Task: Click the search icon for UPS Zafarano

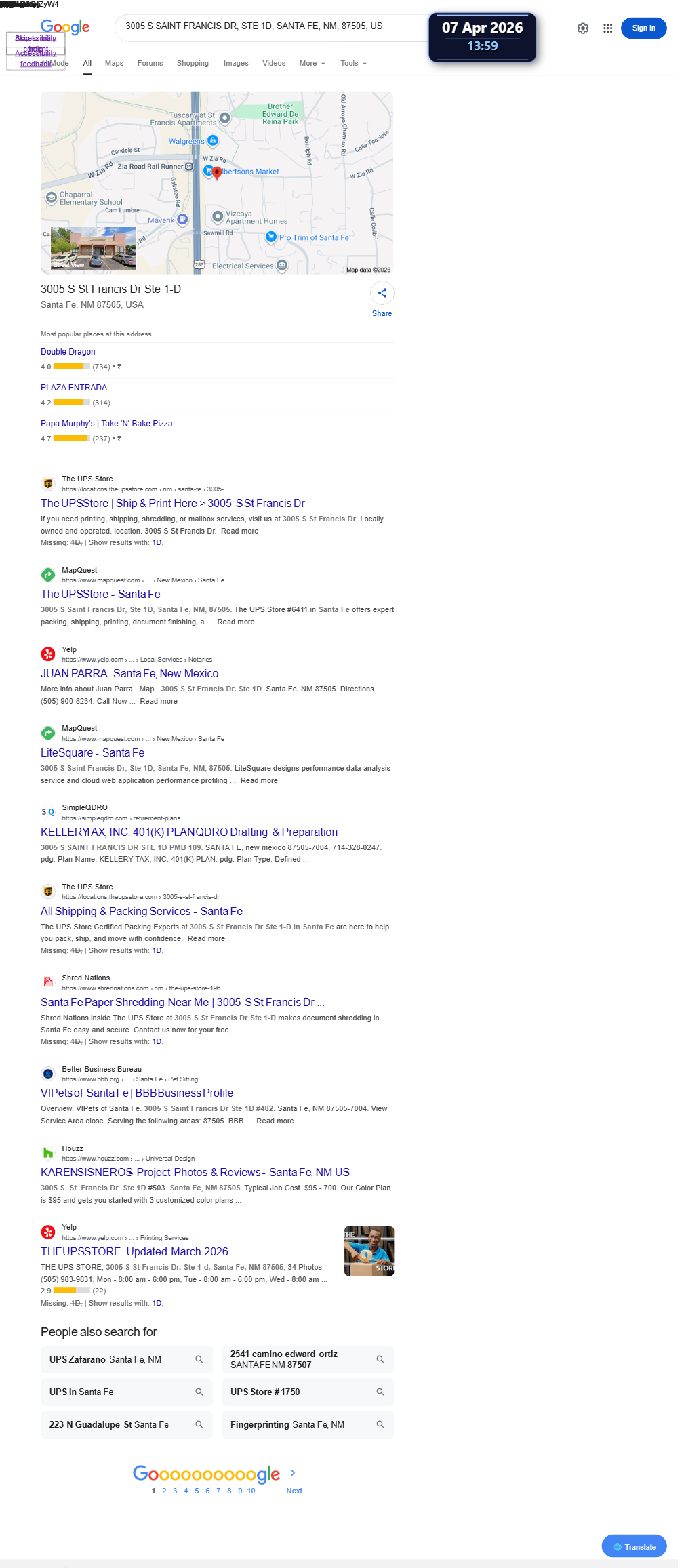Action: coord(199,1359)
